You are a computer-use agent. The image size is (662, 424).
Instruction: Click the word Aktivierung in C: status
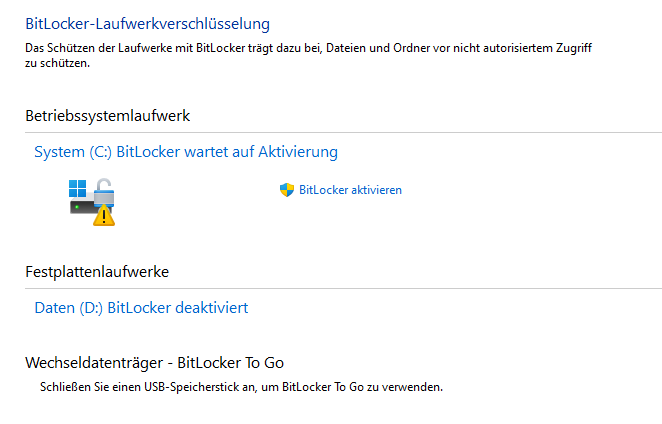[298, 152]
